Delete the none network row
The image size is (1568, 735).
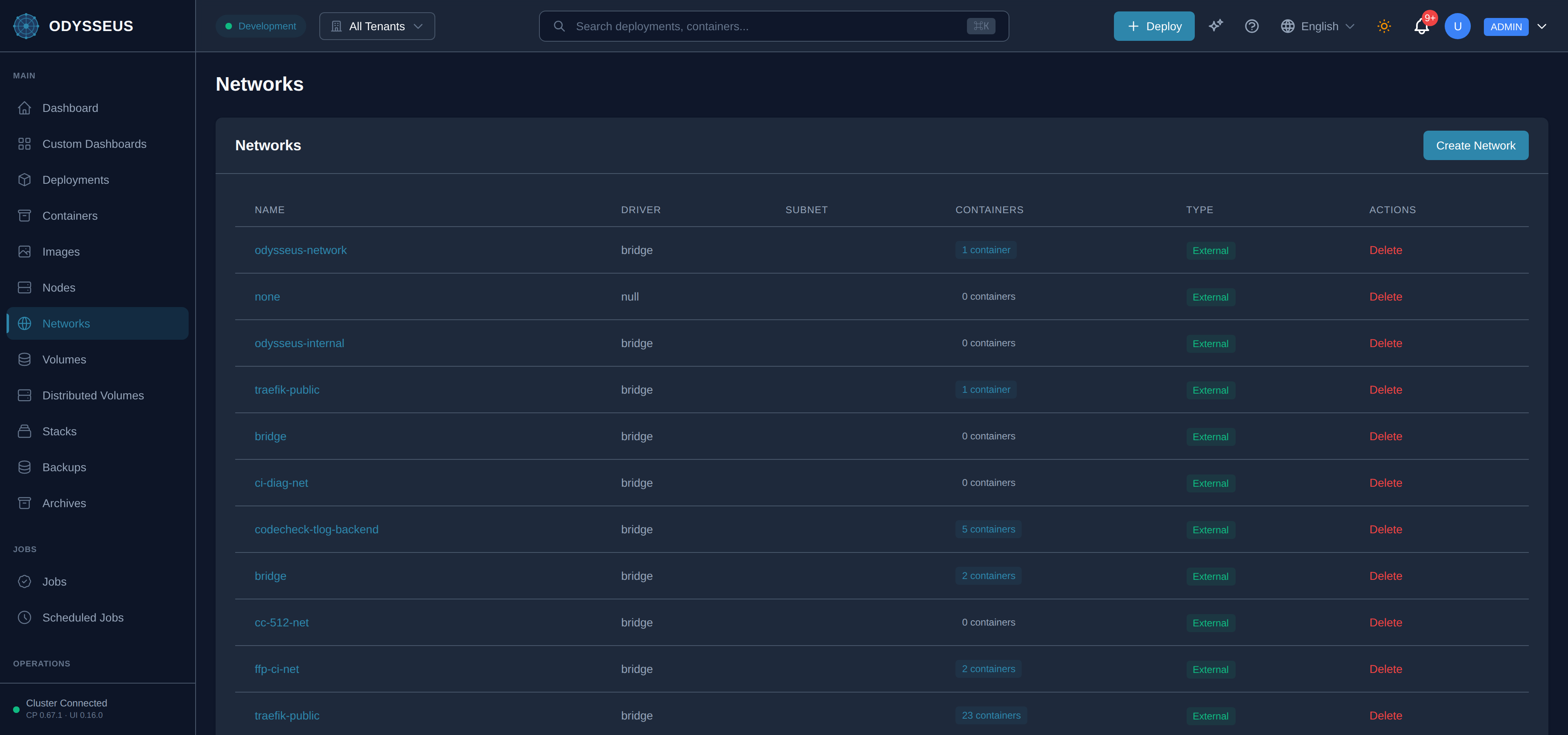(1385, 296)
